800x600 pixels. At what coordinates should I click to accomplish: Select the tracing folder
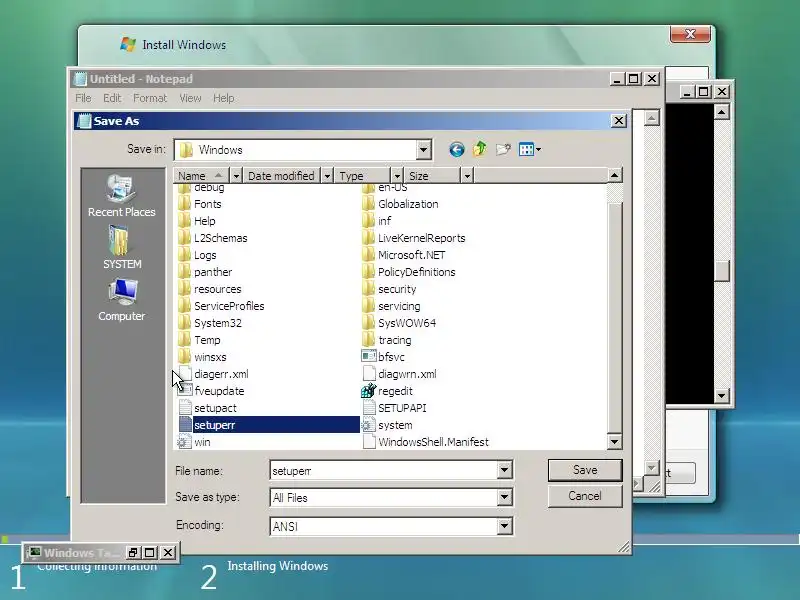[387, 340]
